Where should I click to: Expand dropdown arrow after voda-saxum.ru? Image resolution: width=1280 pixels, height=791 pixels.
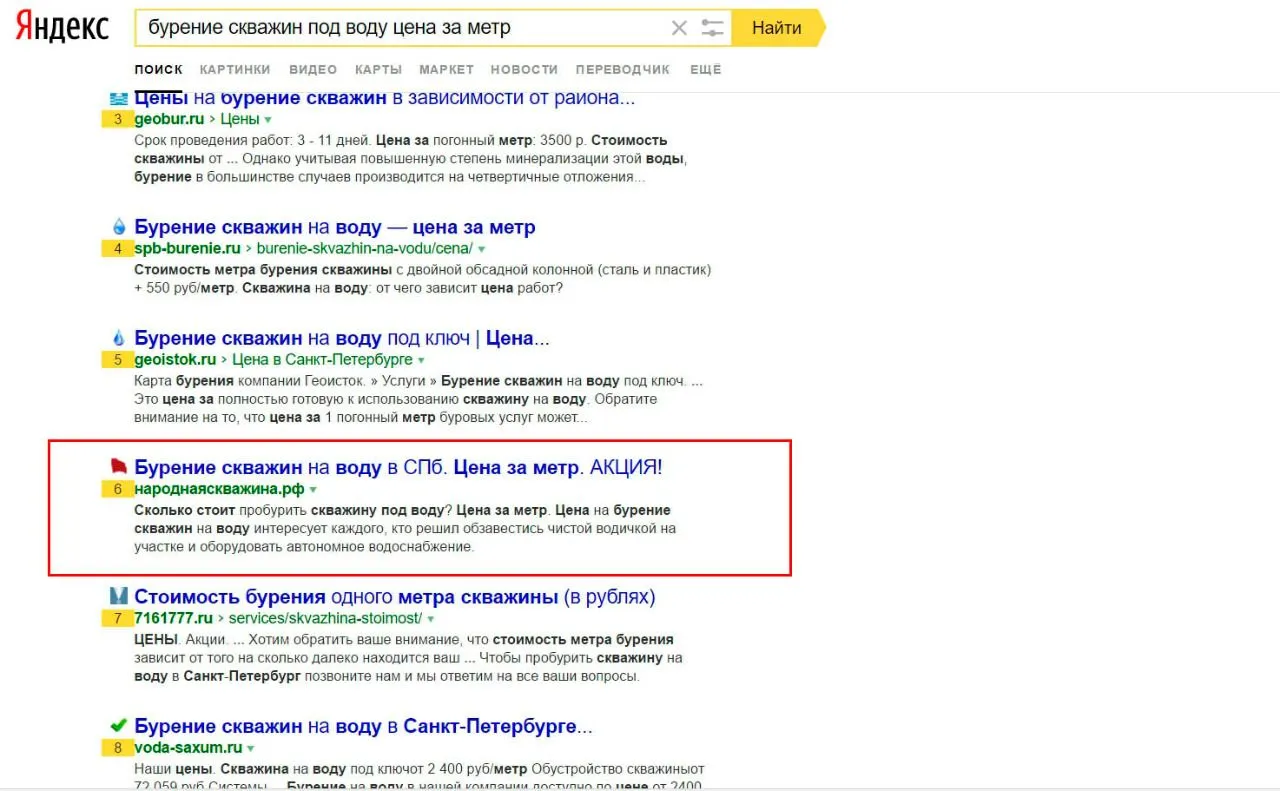coord(251,748)
